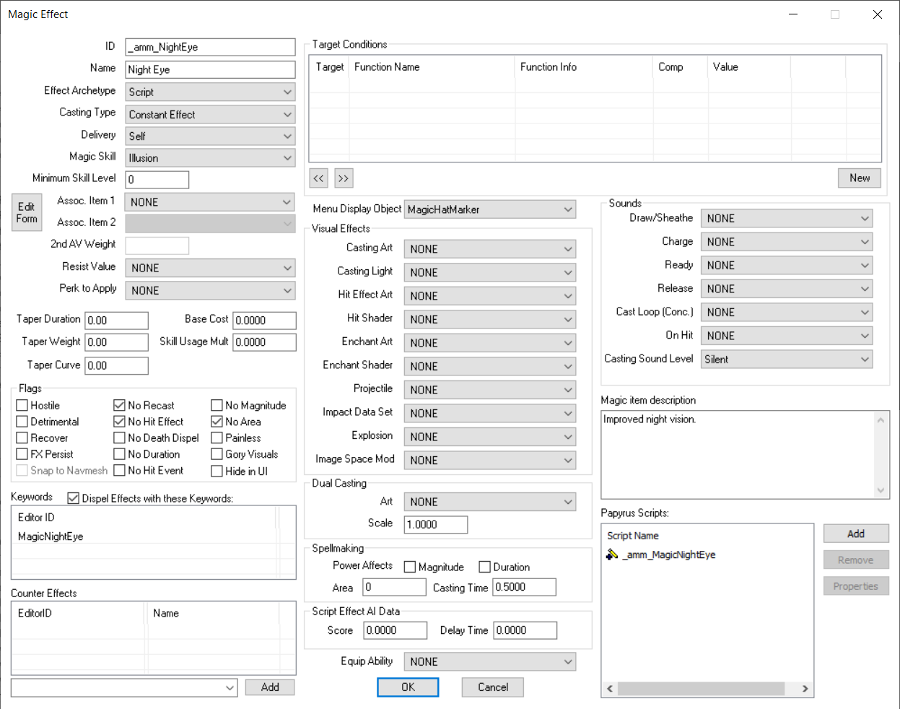
Task: Open the Effect Archetype dropdown
Action: pos(210,92)
